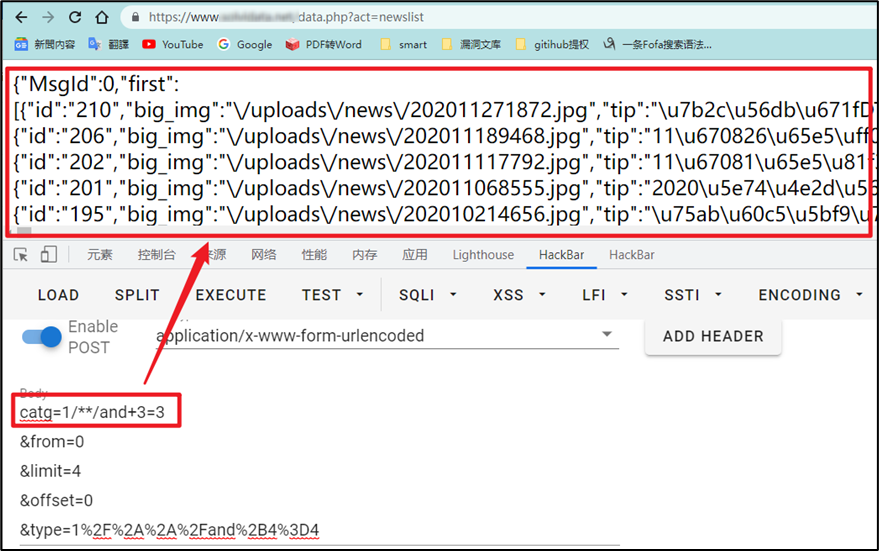Switch to the 性能 DevTools tab

point(314,255)
